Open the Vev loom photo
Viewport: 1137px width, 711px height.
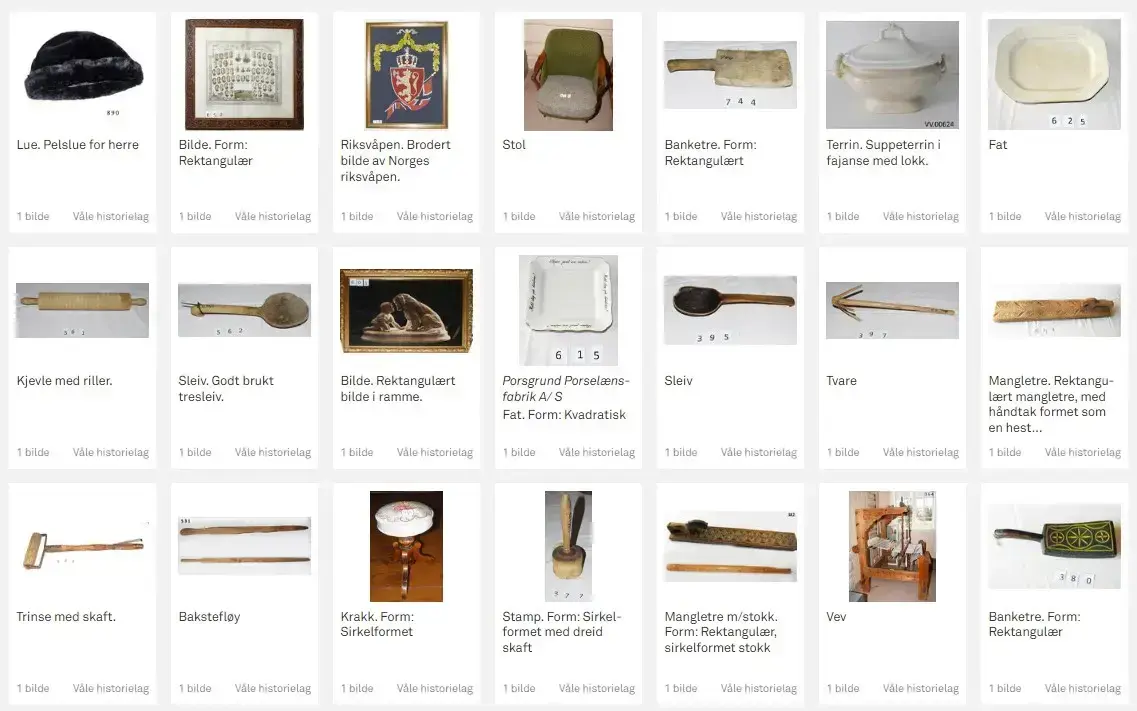892,546
